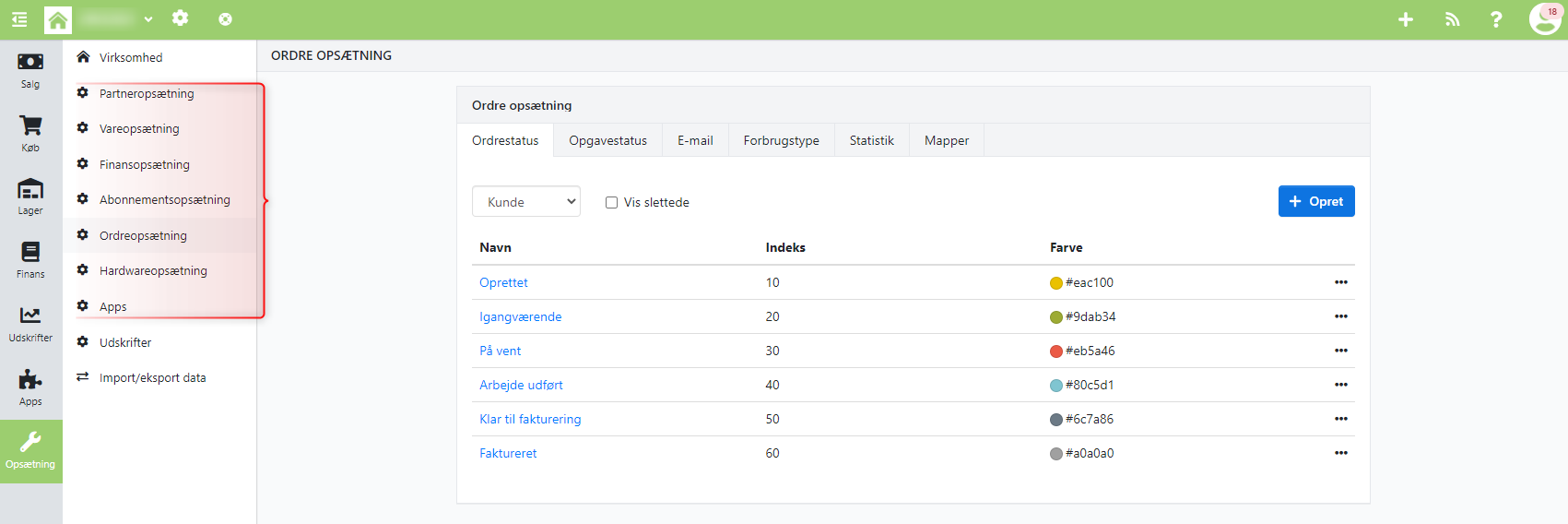Screen dimensions: 1568x524
Task: Open the Apps puzzle piece icon
Action: pyautogui.click(x=30, y=380)
